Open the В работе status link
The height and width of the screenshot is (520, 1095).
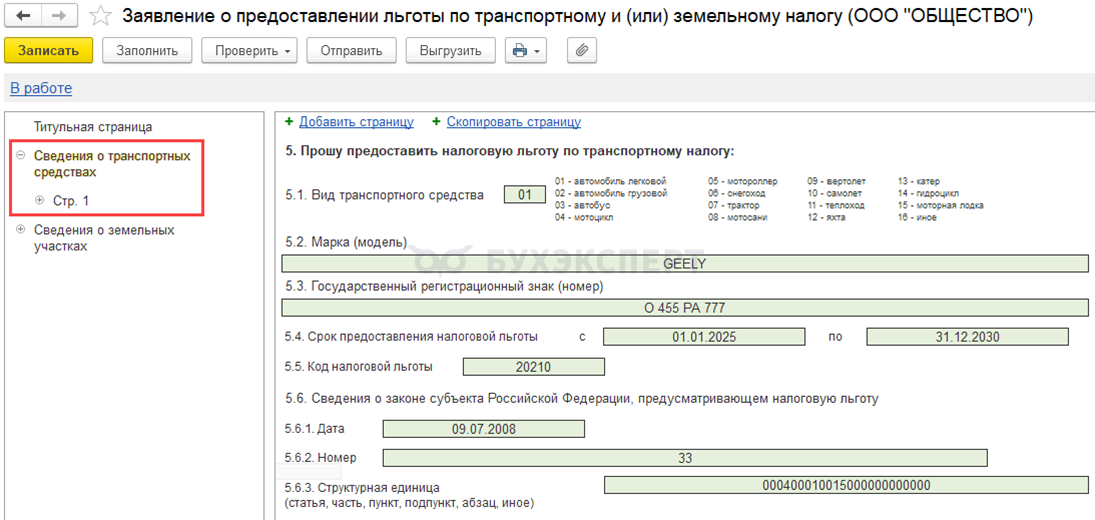click(x=41, y=89)
